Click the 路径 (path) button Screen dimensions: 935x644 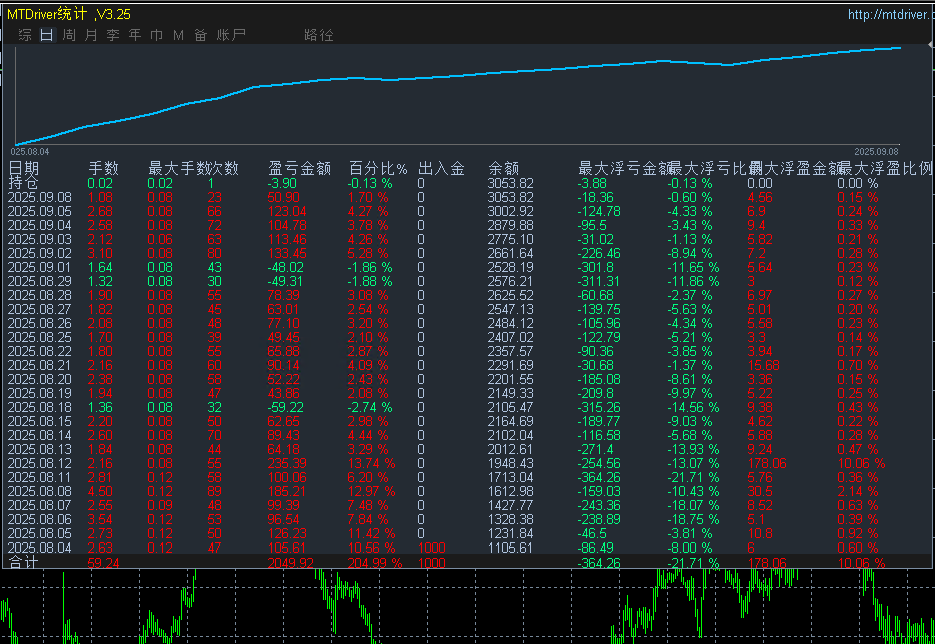point(319,35)
